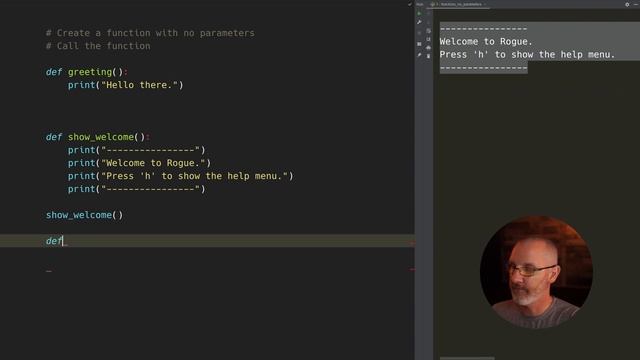The height and width of the screenshot is (360, 640).
Task: Click print("Welcome to Rogue.") code line
Action: coord(139,163)
